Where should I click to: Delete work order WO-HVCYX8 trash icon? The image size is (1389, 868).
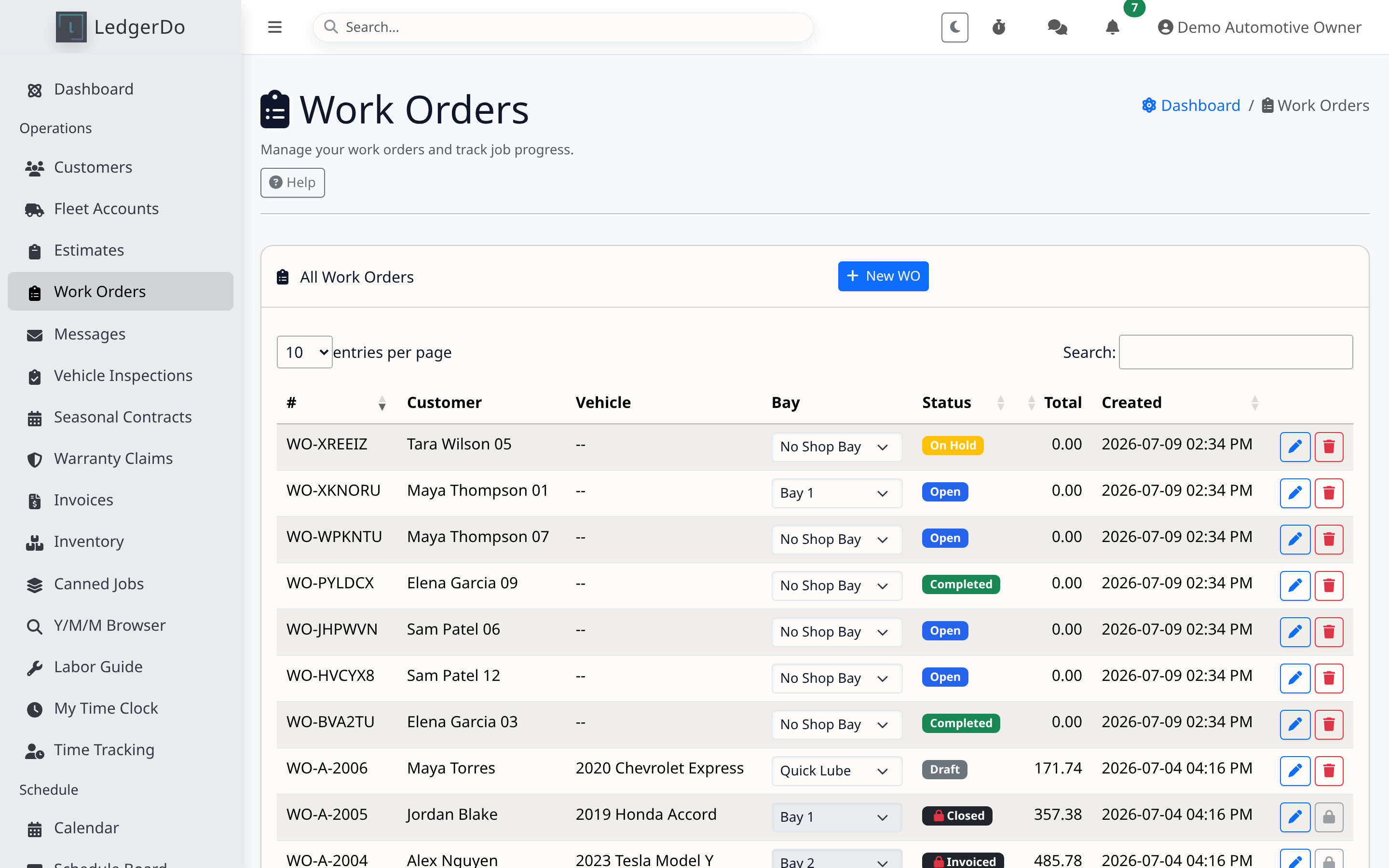[x=1329, y=678]
